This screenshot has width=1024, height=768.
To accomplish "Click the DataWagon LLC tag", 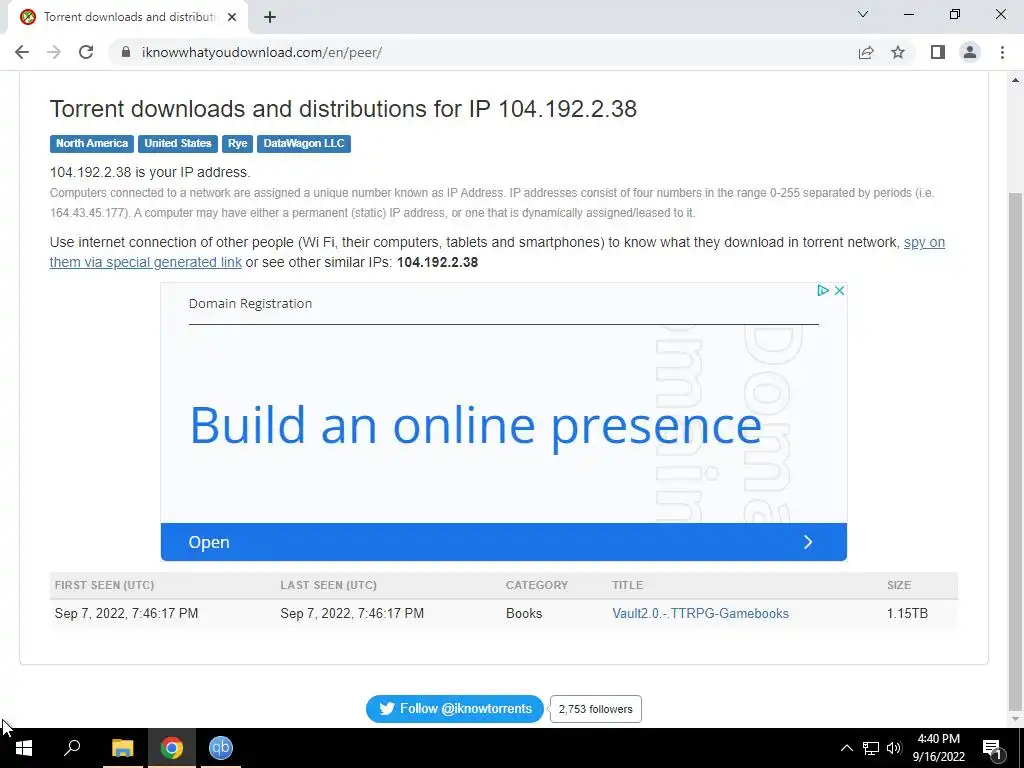I will point(304,144).
